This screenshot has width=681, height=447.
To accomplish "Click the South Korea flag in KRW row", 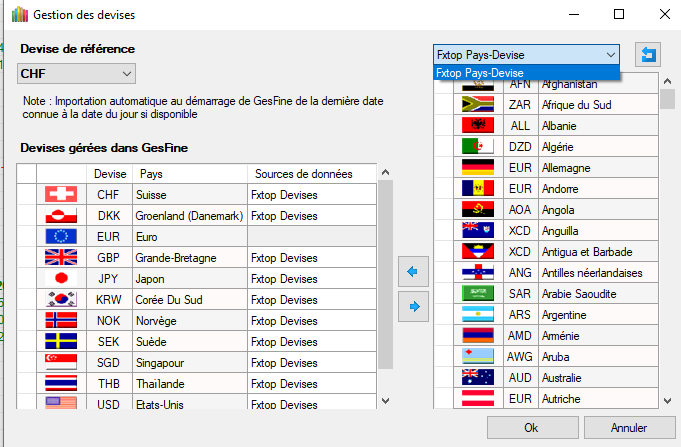I will click(61, 299).
